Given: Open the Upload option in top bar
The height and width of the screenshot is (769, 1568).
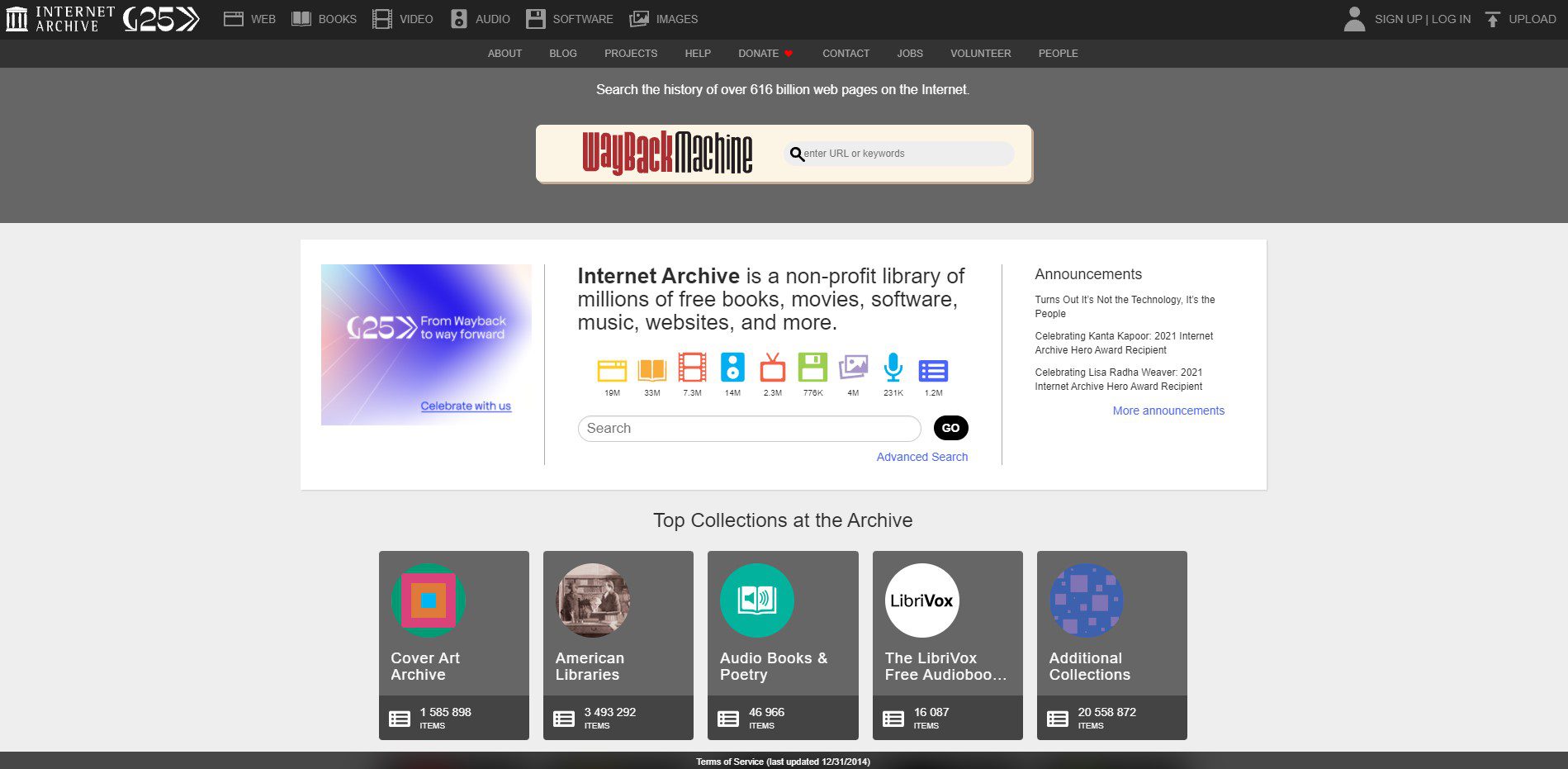Looking at the screenshot, I should click(1520, 19).
